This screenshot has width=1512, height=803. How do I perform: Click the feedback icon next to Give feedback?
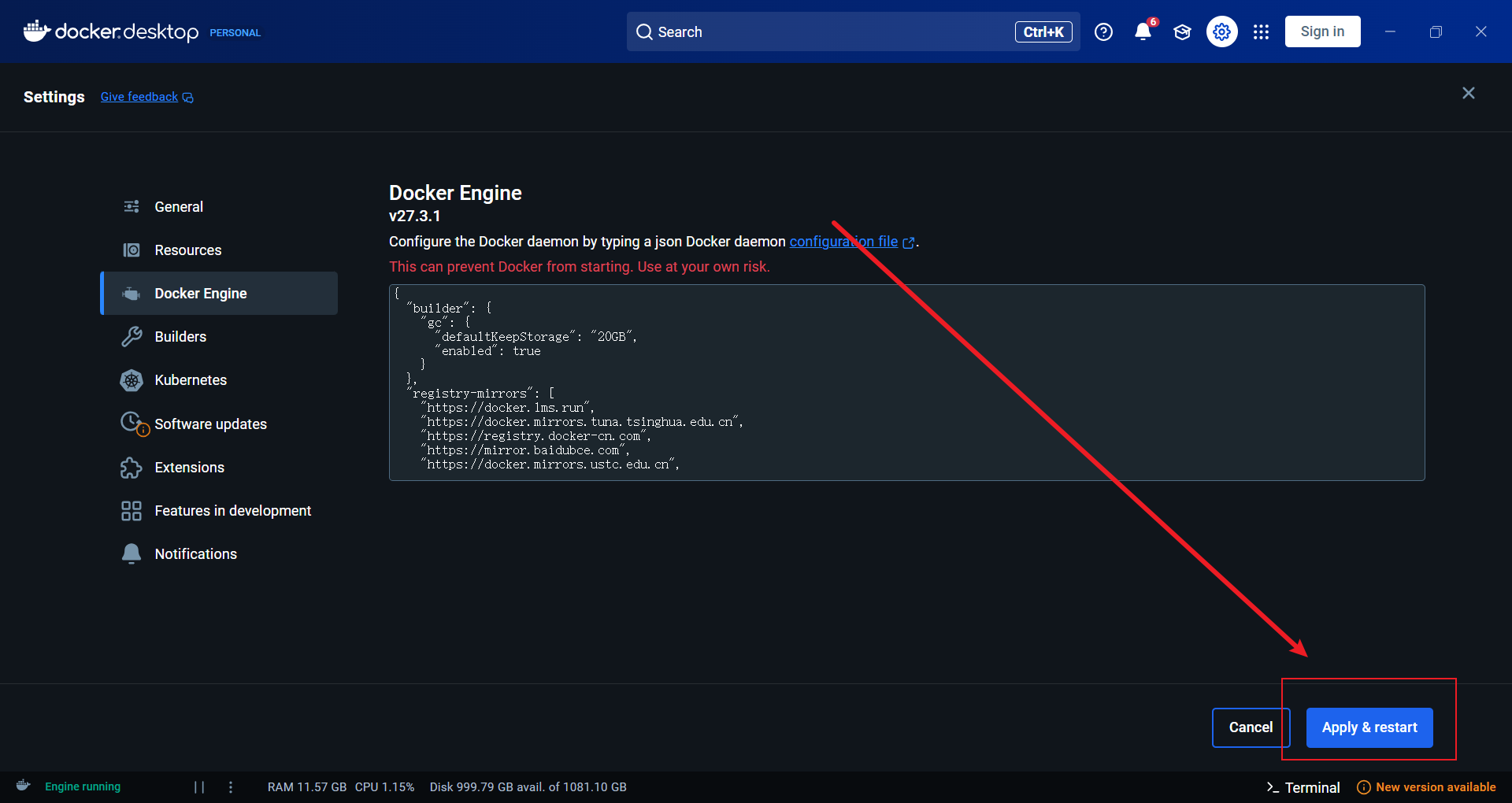click(188, 98)
